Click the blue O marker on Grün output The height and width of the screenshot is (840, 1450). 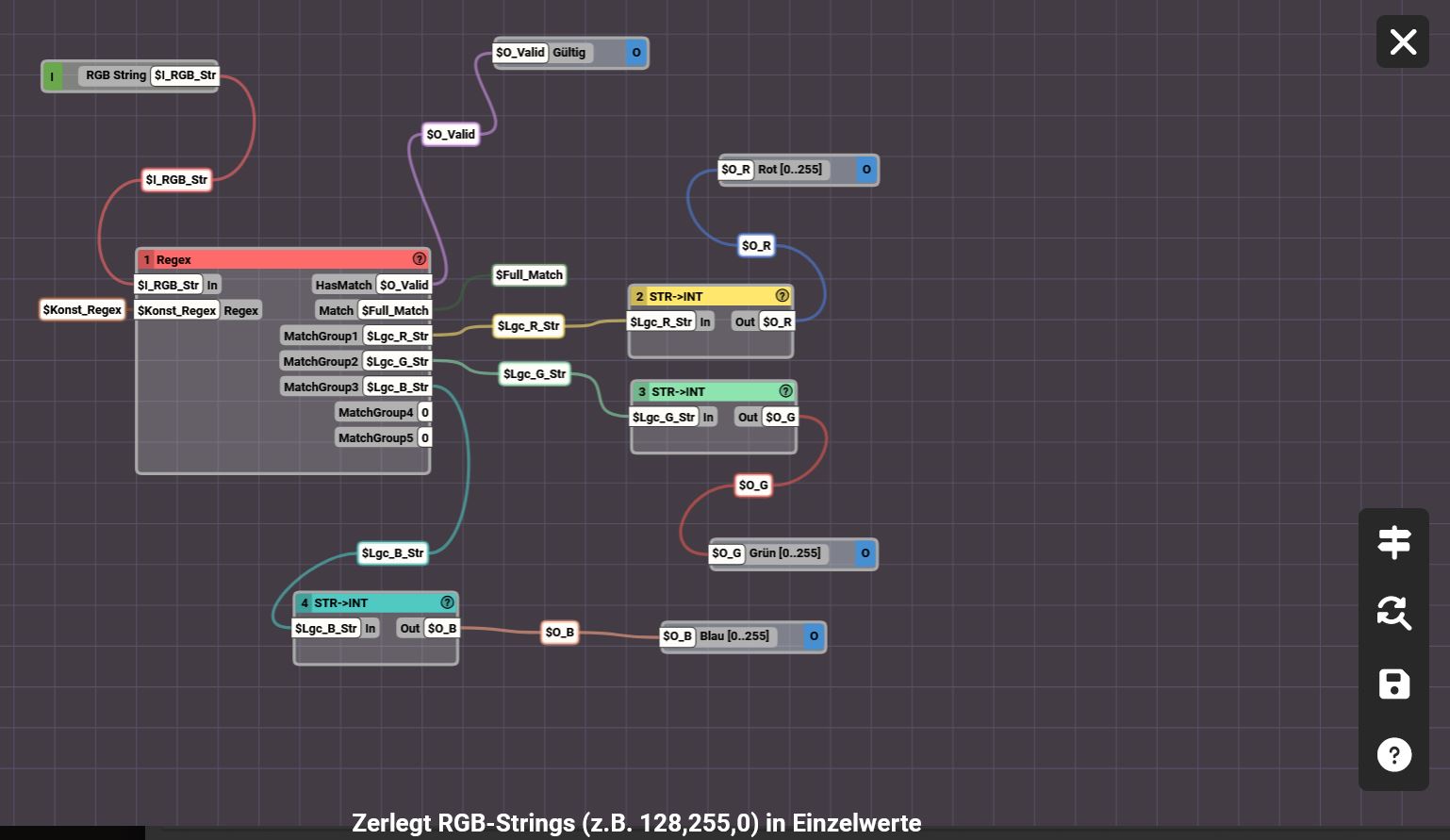click(865, 553)
